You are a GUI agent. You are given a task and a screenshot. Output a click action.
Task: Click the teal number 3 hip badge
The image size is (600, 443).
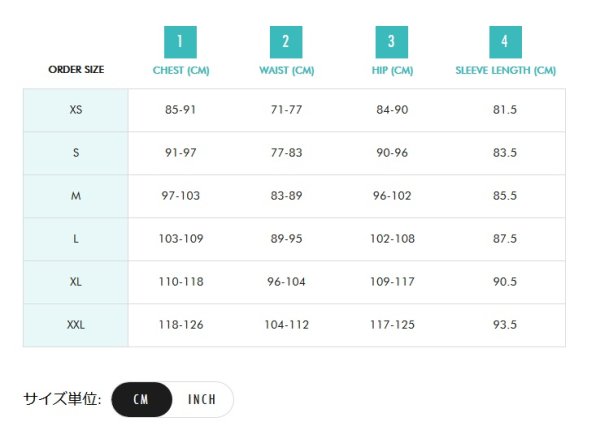point(392,42)
